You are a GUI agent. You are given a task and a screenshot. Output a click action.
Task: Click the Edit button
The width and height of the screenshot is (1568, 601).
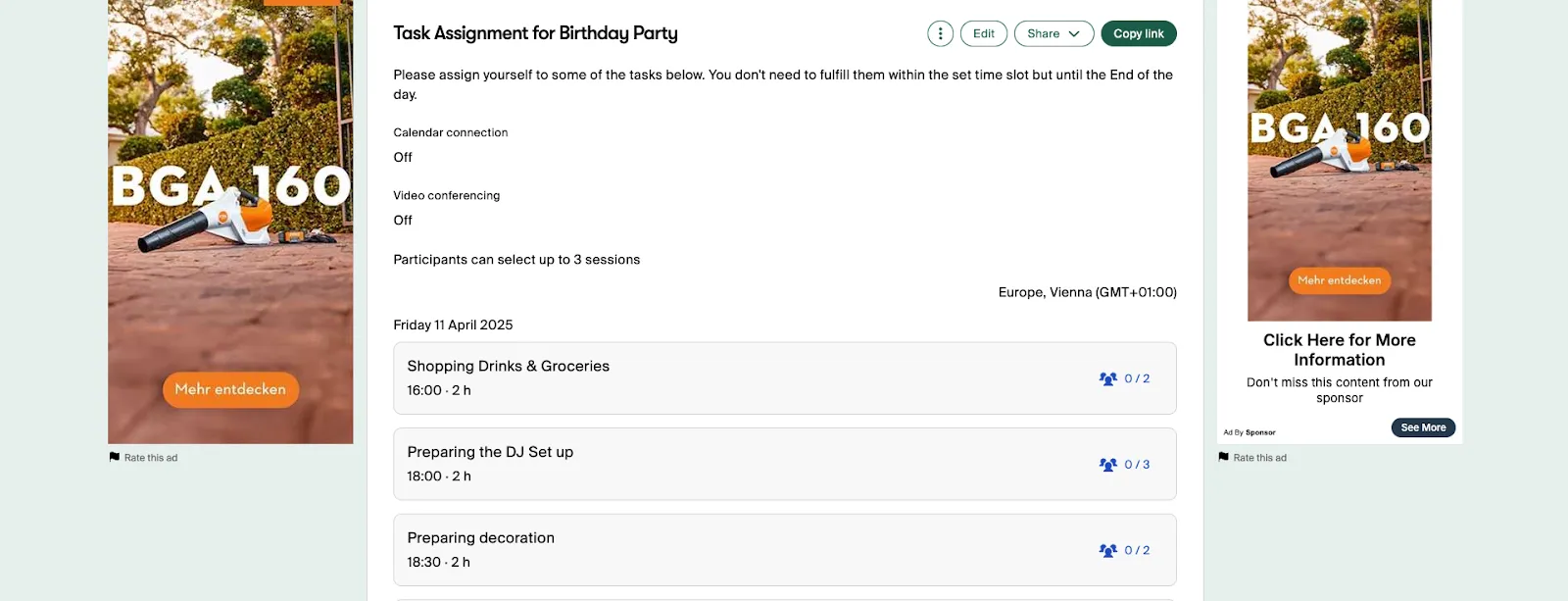[x=983, y=33]
